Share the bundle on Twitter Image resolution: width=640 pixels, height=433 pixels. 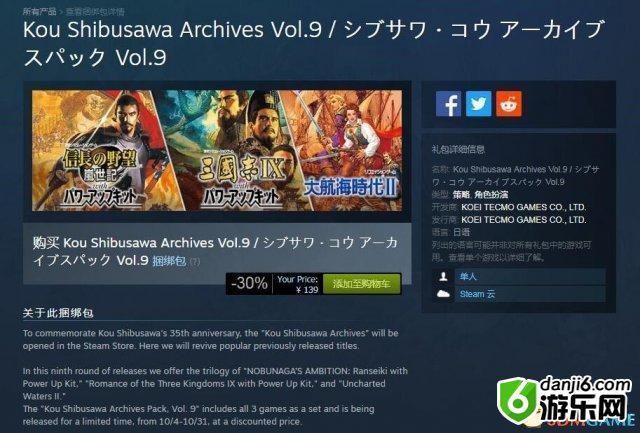[x=478, y=104]
